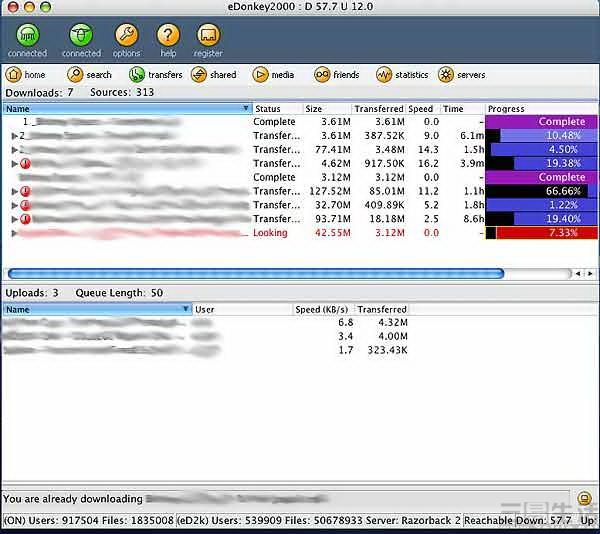Select the "409.89K" transferred cell
The image size is (600, 534).
pos(384,205)
